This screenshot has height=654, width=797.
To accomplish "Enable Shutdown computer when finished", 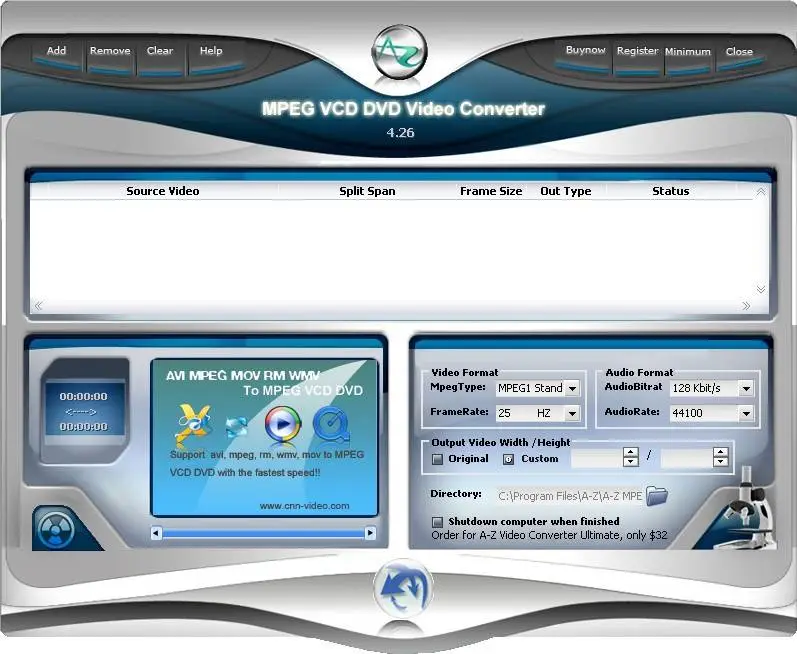I will point(437,522).
